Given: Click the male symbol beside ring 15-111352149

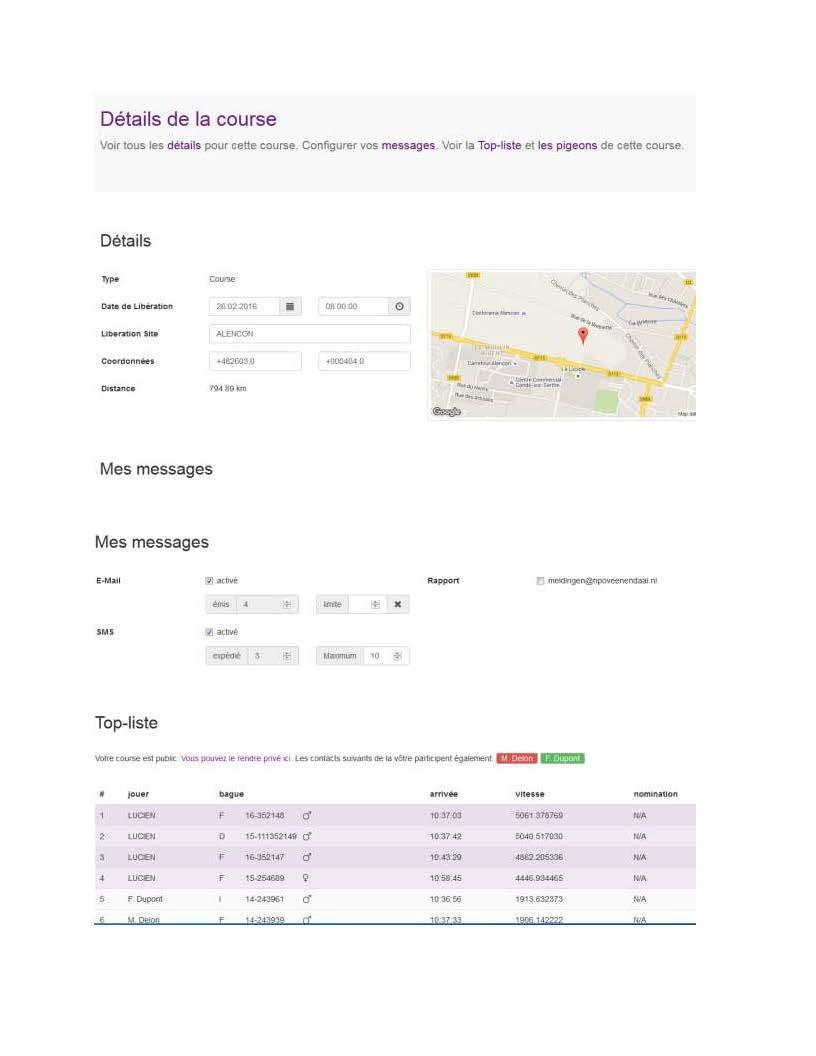Looking at the screenshot, I should tap(307, 836).
